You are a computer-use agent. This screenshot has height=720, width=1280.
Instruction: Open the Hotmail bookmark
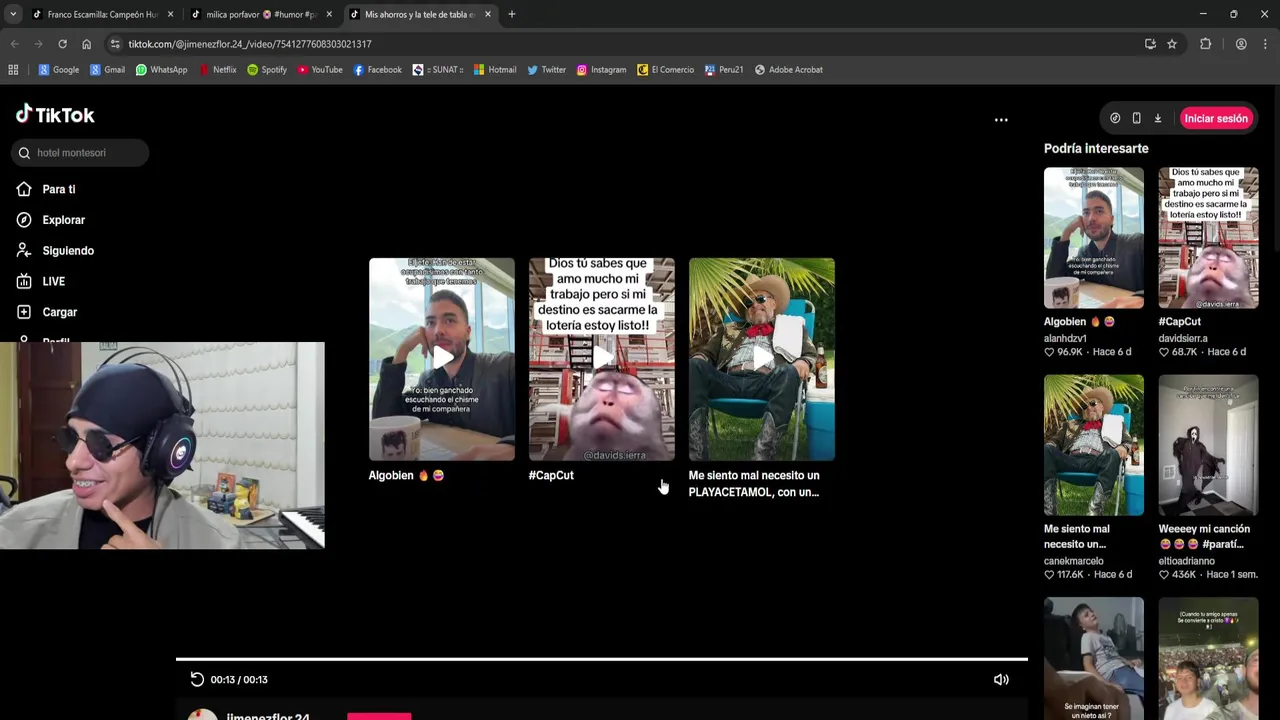point(495,70)
